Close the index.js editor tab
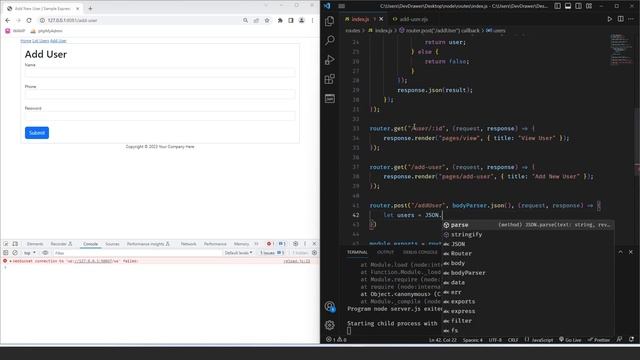640x360 pixels. pos(381,19)
